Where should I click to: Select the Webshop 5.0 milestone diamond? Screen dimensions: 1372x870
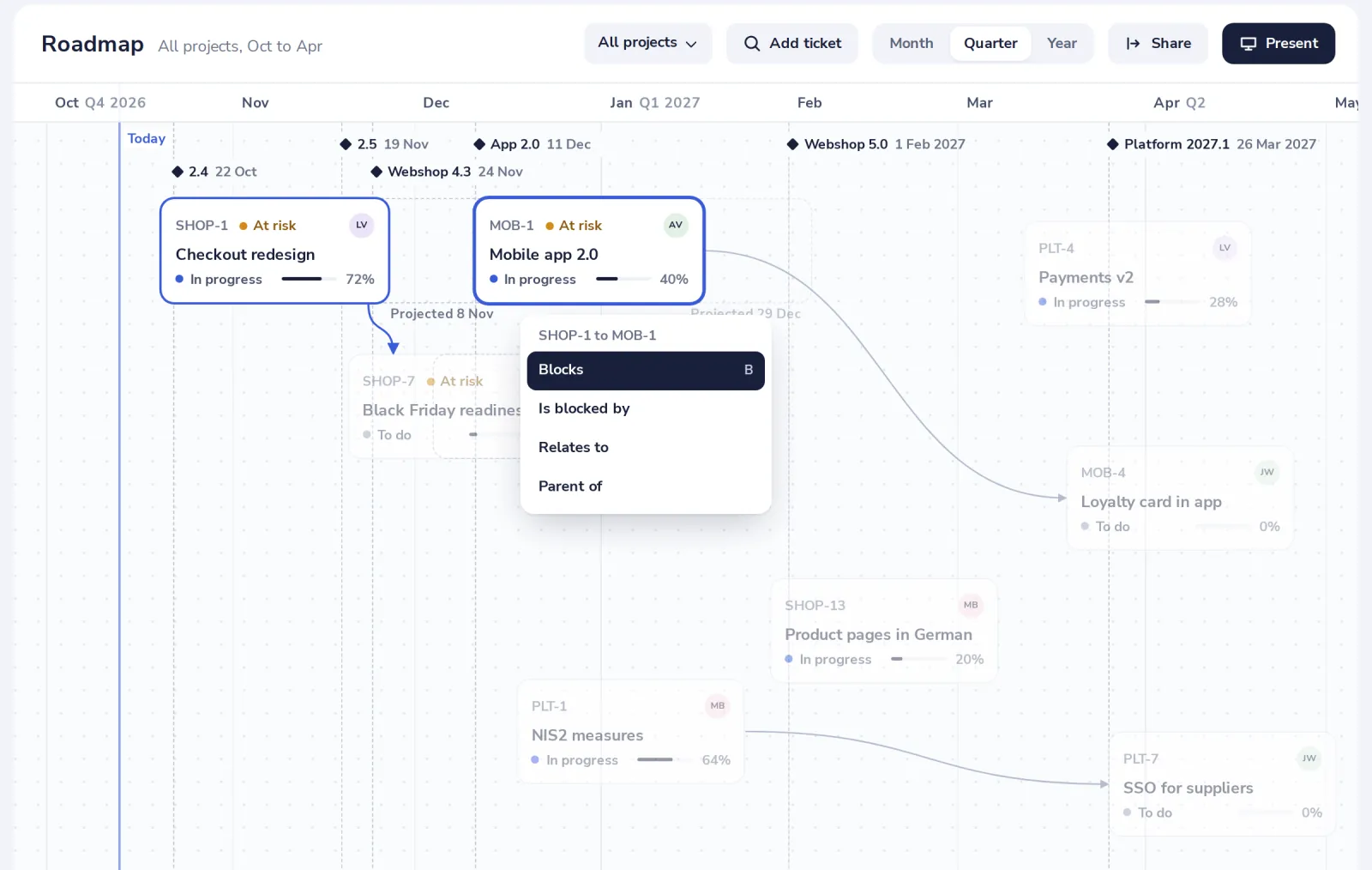point(793,144)
